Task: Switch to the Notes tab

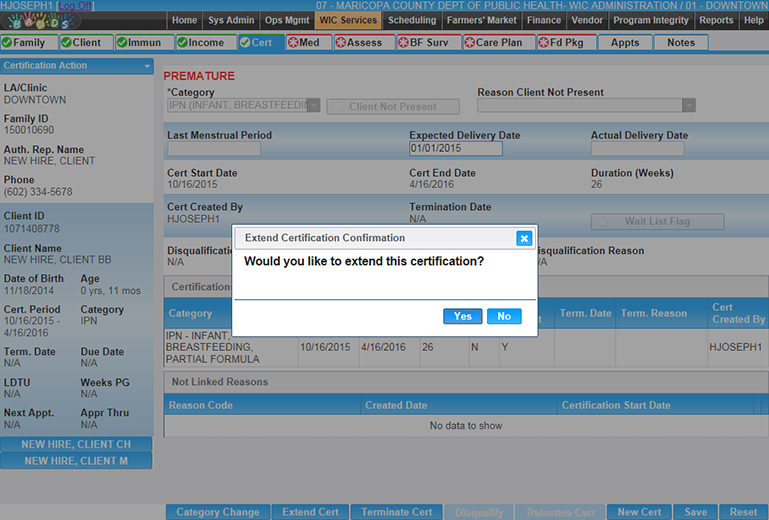Action: tap(680, 43)
